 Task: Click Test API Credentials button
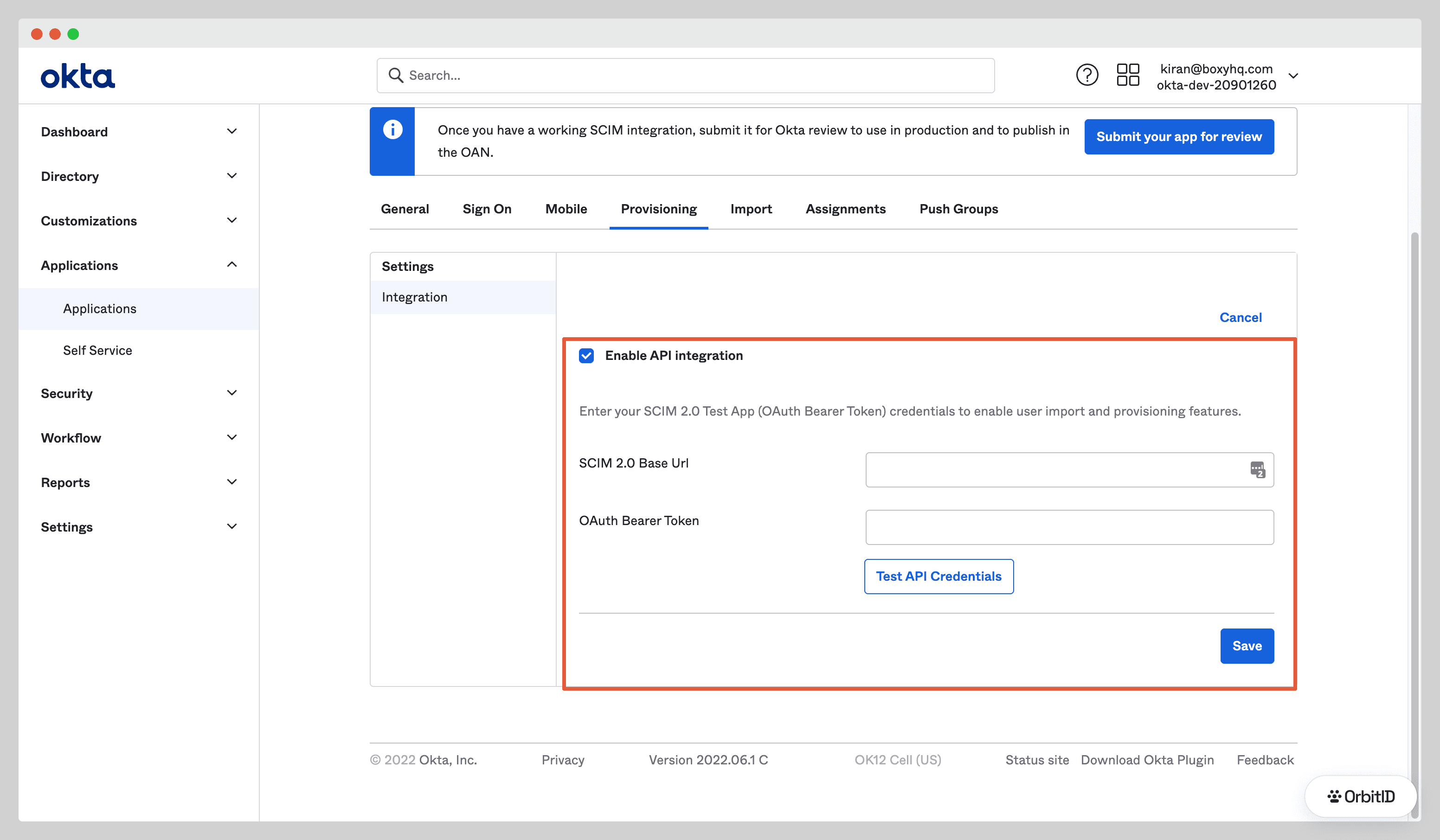(x=939, y=577)
